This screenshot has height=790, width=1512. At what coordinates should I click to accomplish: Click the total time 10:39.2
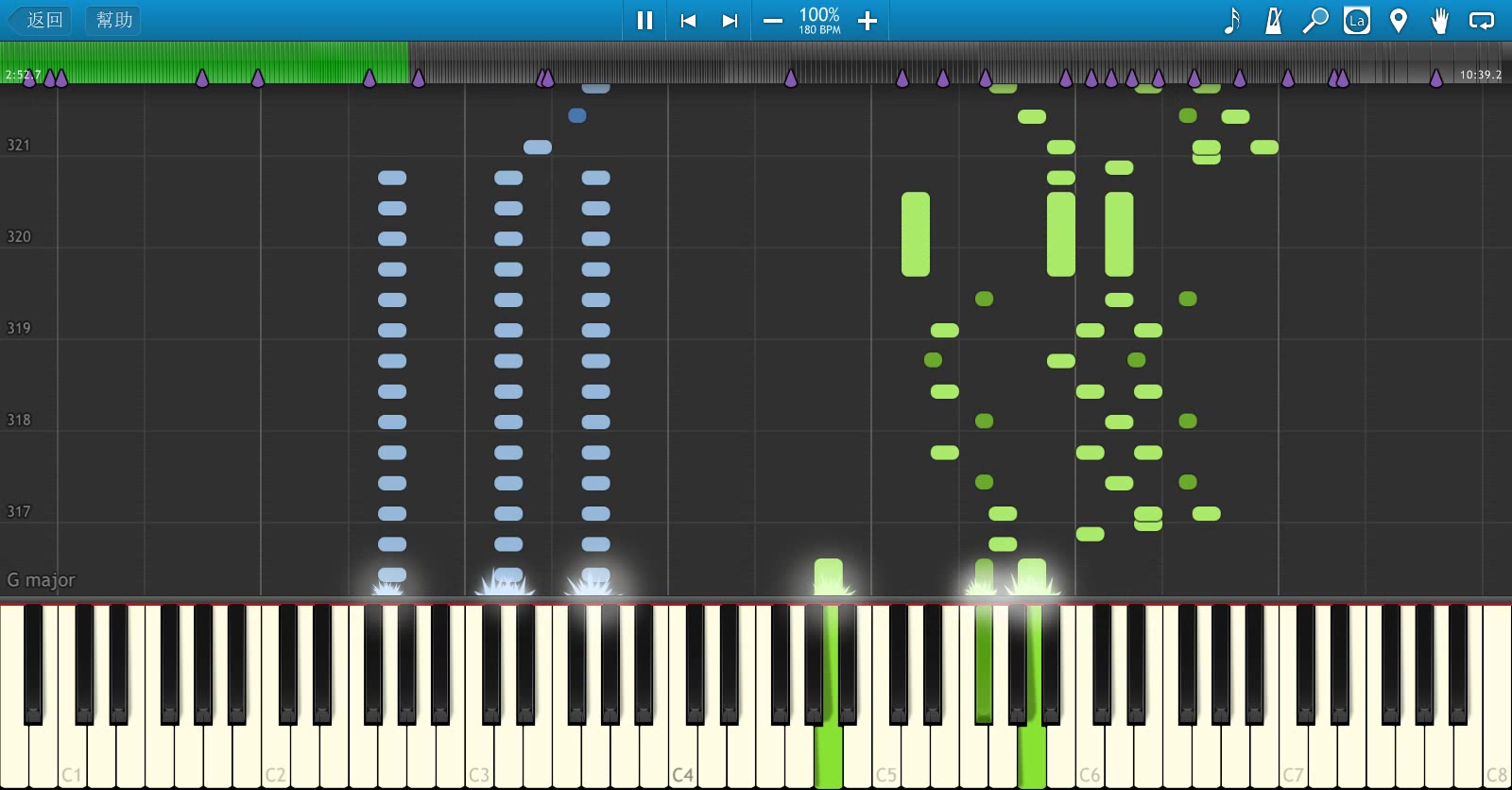click(1481, 74)
